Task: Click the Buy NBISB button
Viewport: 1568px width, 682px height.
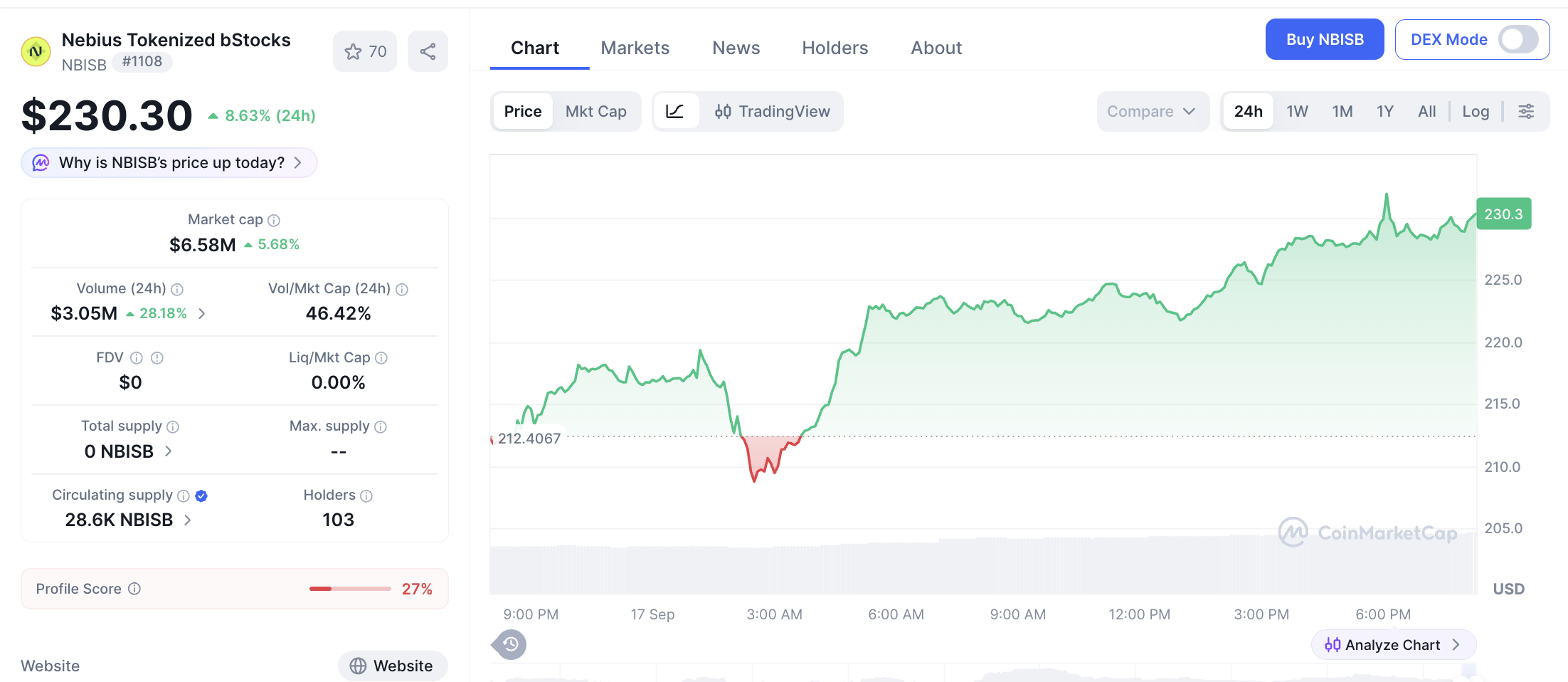Action: [x=1325, y=39]
